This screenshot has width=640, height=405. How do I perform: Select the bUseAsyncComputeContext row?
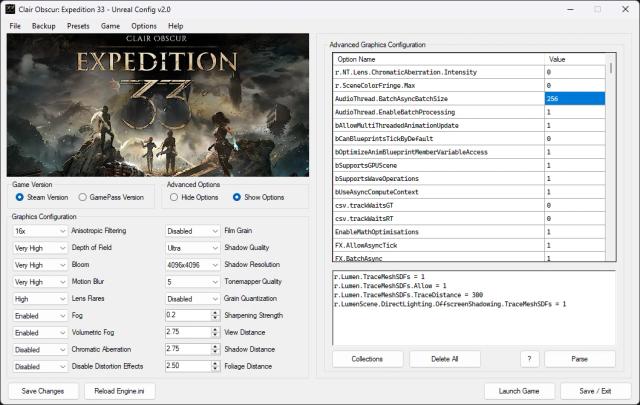pos(469,192)
